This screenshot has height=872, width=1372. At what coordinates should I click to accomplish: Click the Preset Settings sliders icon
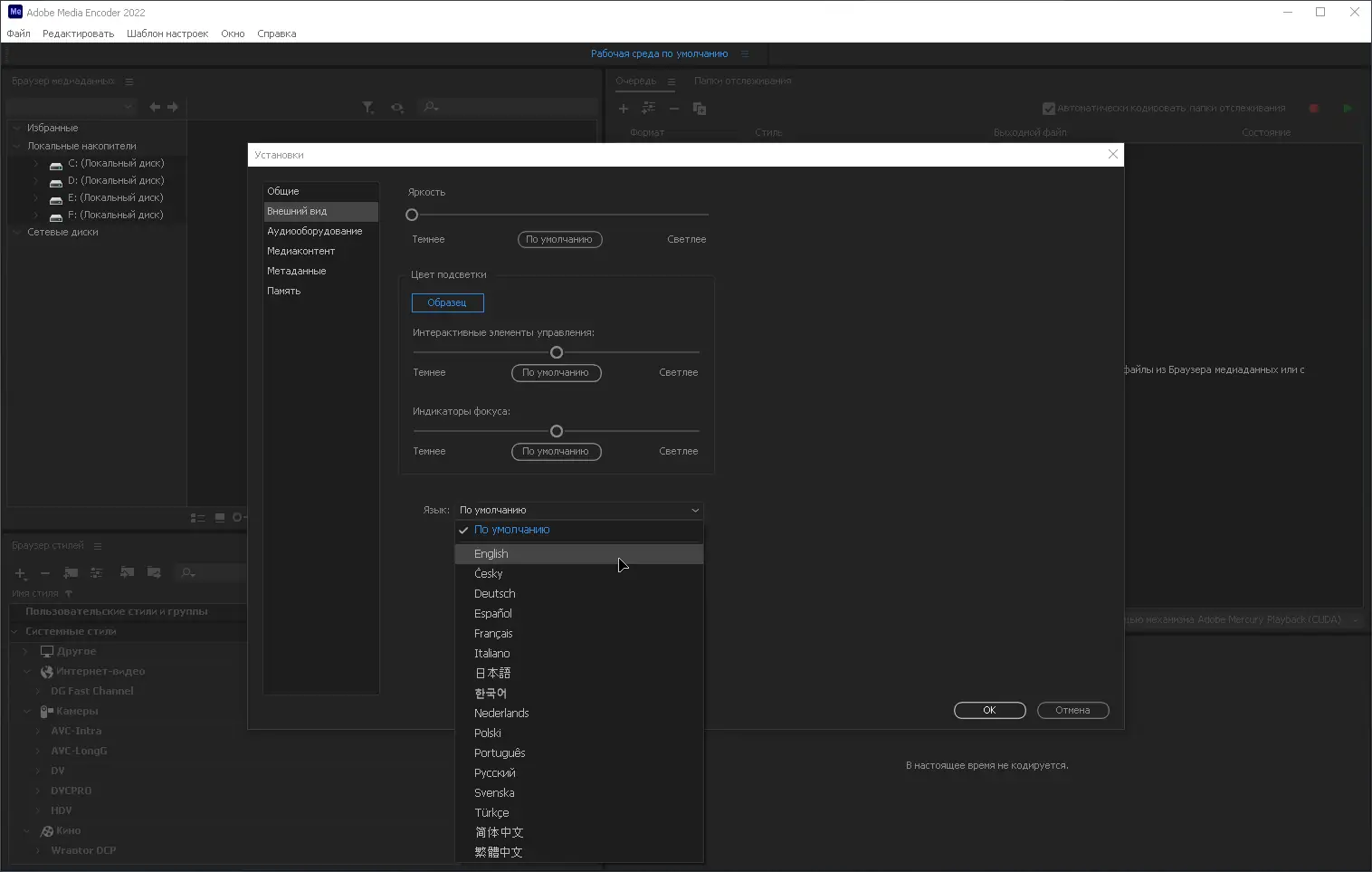tap(97, 573)
